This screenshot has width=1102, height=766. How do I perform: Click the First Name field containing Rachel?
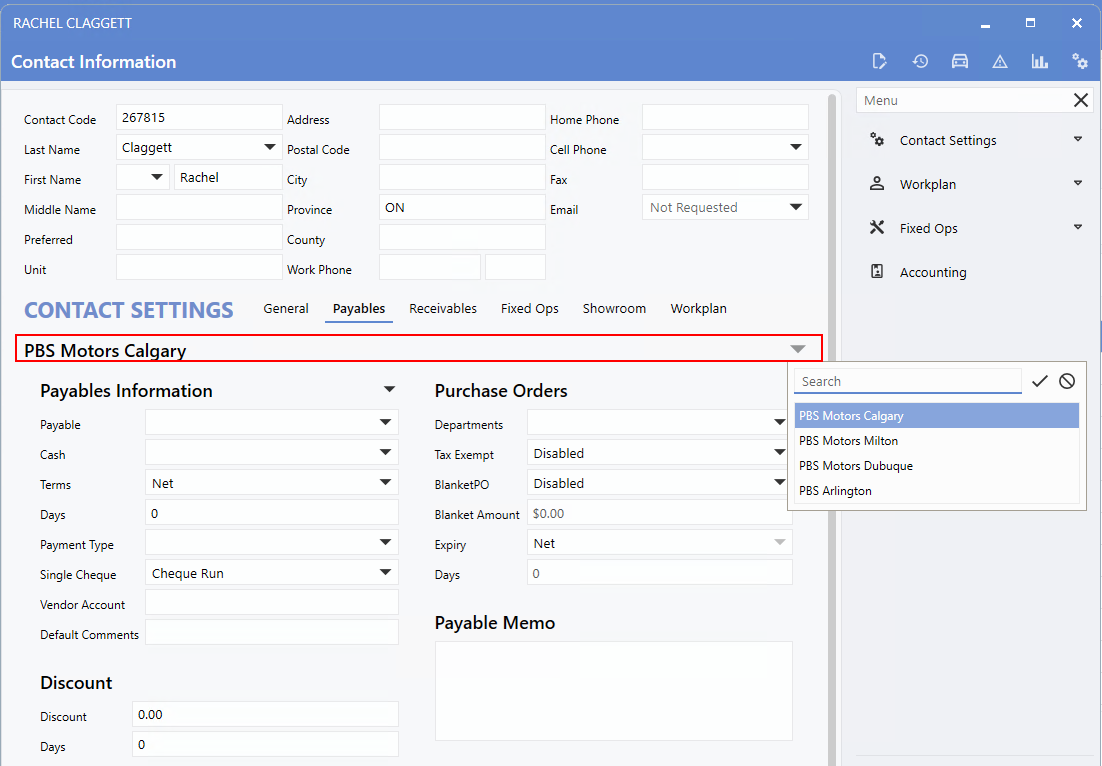228,177
